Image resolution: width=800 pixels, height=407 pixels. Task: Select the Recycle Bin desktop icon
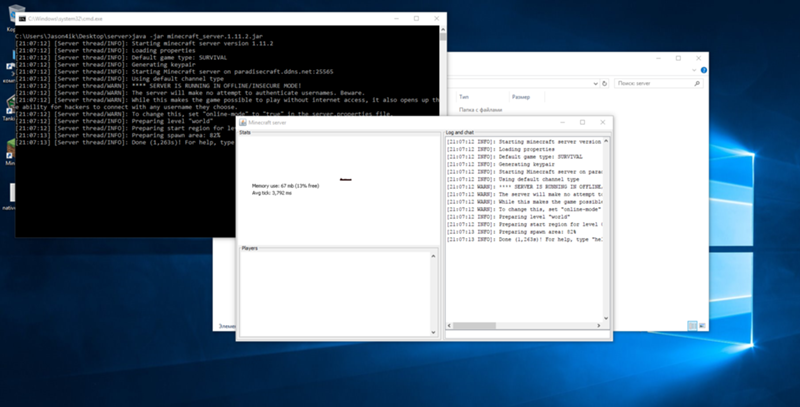pos(15,15)
